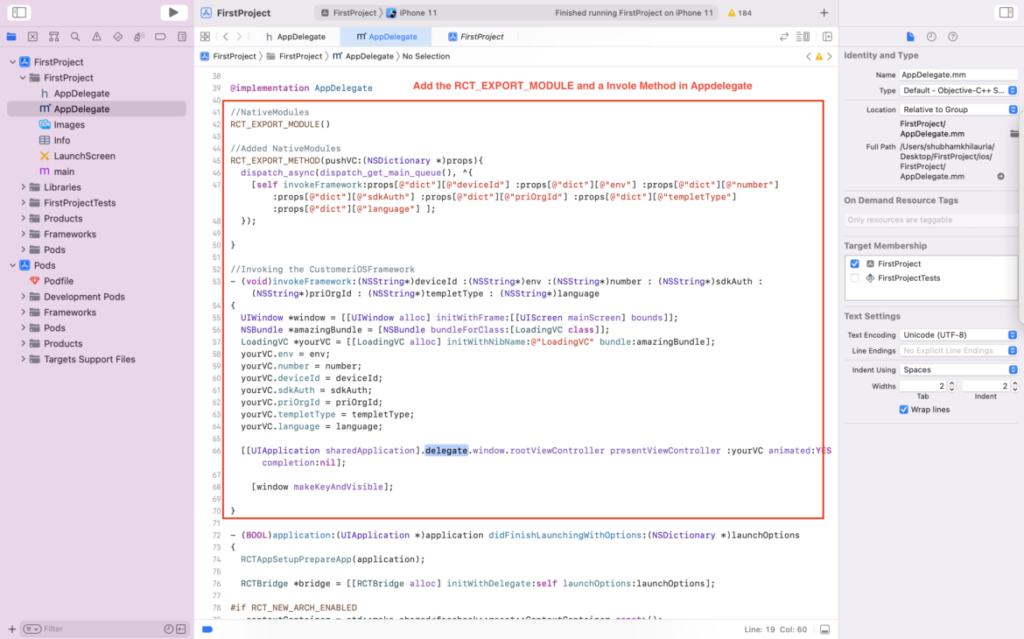Screen dimensions: 1024x639
Task: Open the Issue navigator warning triangle icon
Action: 97,37
